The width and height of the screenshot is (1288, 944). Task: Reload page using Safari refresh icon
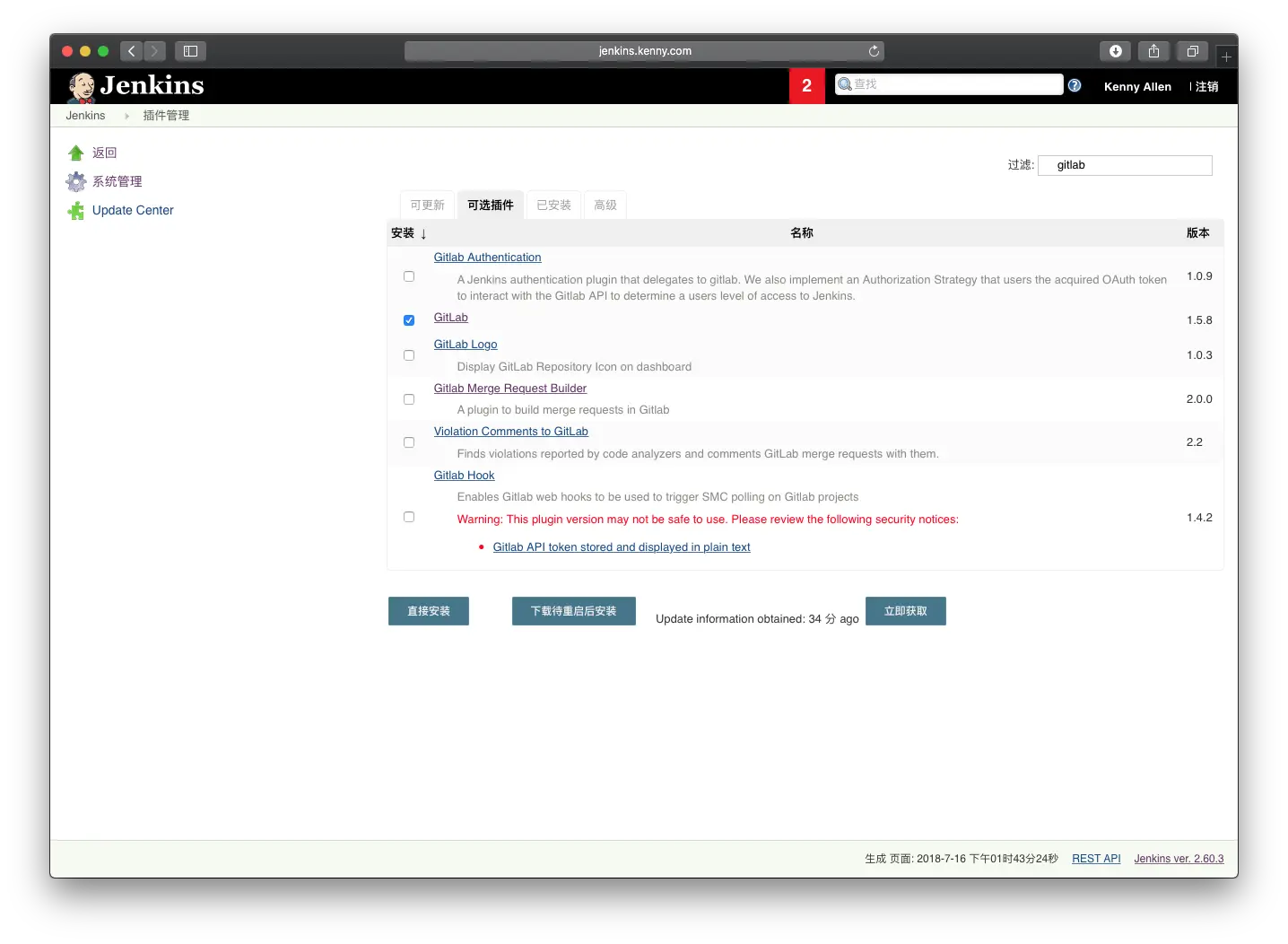click(874, 51)
